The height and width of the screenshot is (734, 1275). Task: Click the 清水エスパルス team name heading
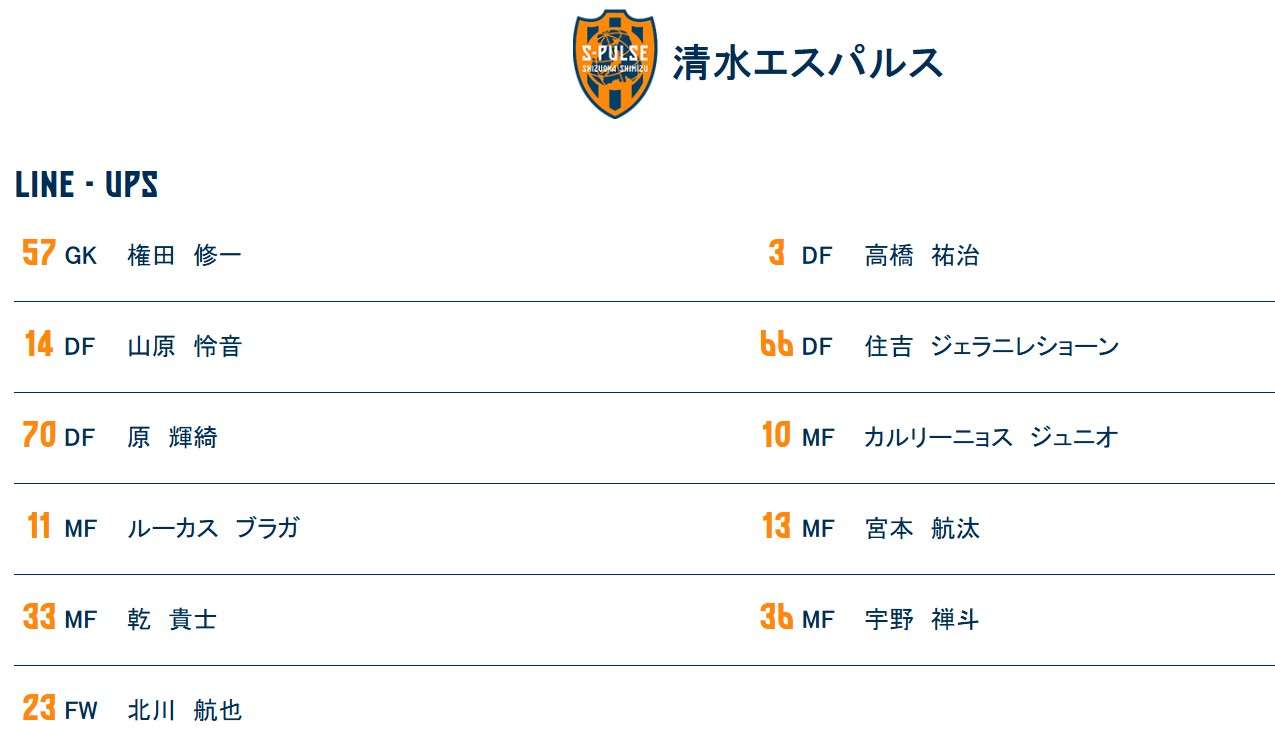click(x=808, y=62)
